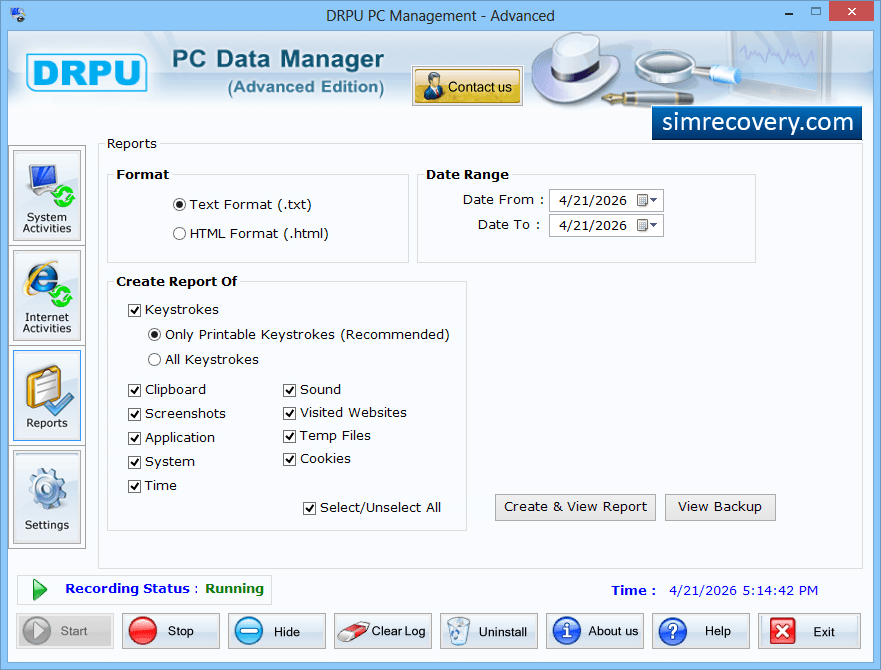Click the Clear Log button label
Viewport: 881px width, 670px height.
(x=398, y=631)
